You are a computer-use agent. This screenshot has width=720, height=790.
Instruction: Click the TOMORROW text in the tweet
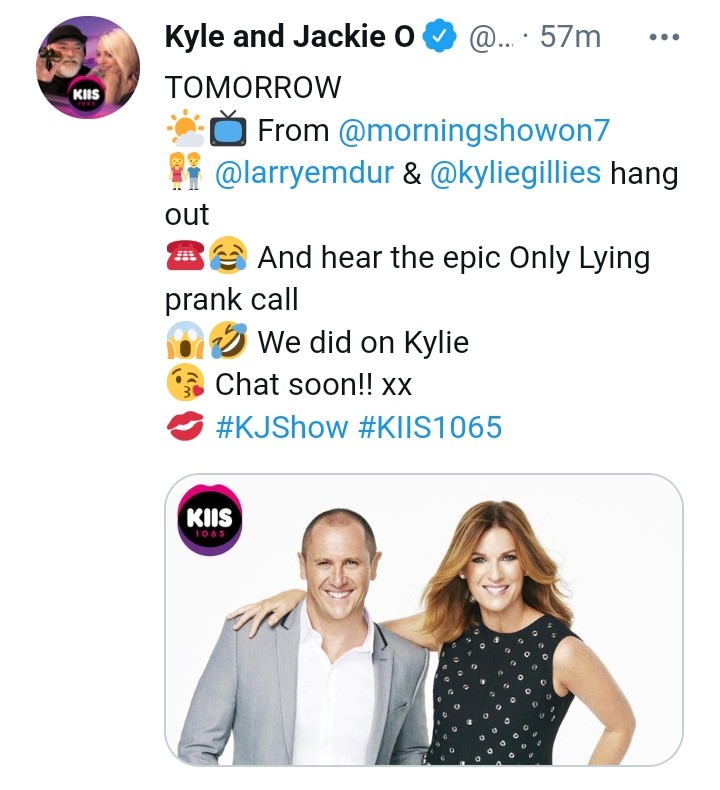[252, 87]
